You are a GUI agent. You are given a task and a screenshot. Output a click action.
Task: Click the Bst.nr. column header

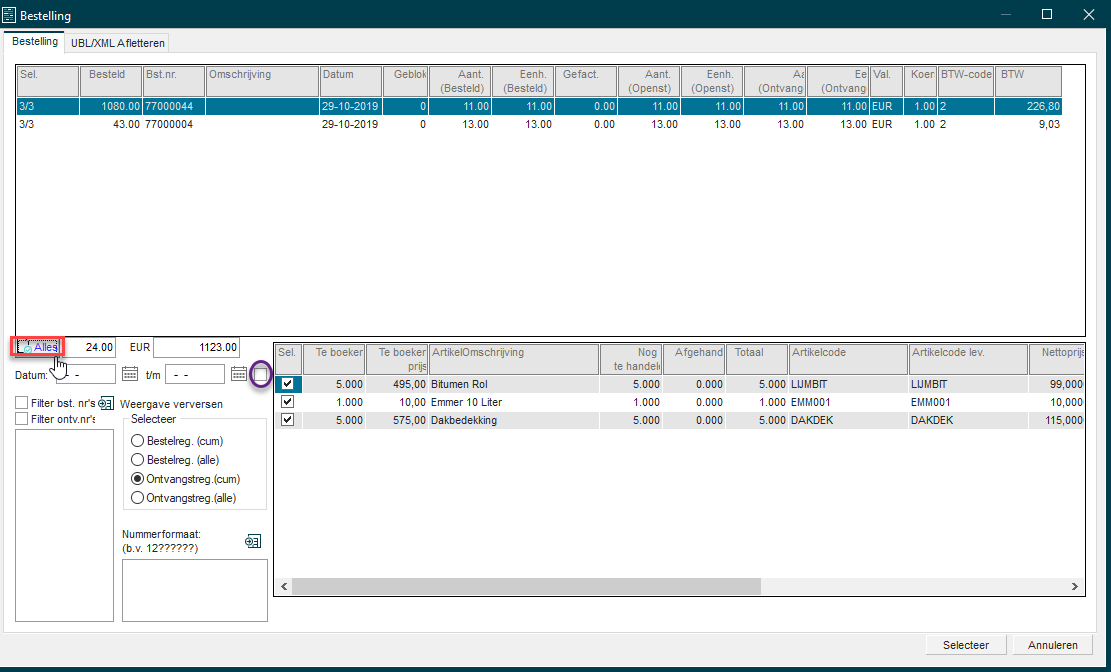174,82
